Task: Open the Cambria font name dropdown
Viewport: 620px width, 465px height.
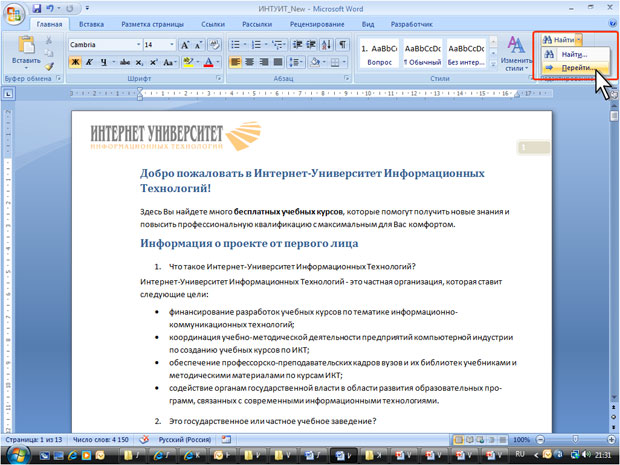Action: click(138, 45)
